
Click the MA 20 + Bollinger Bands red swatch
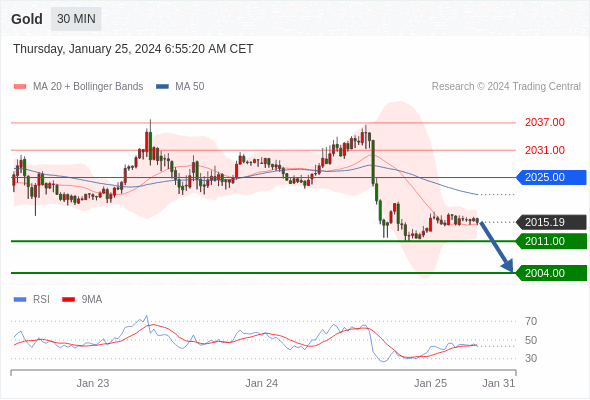coord(20,87)
